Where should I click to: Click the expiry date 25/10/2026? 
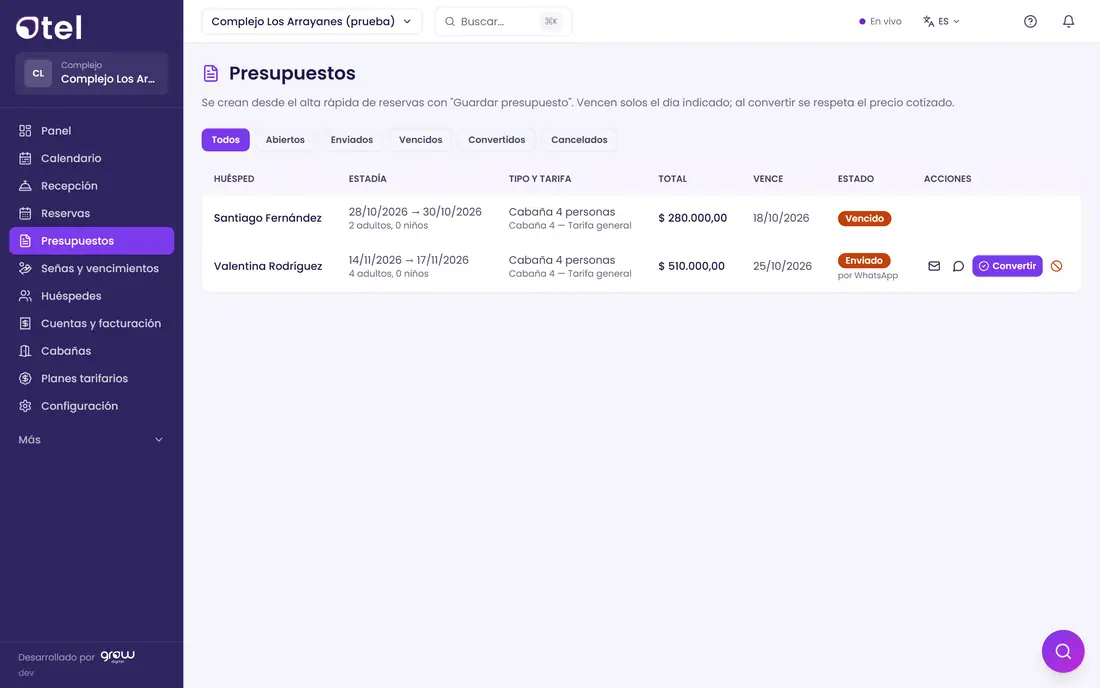coord(782,266)
